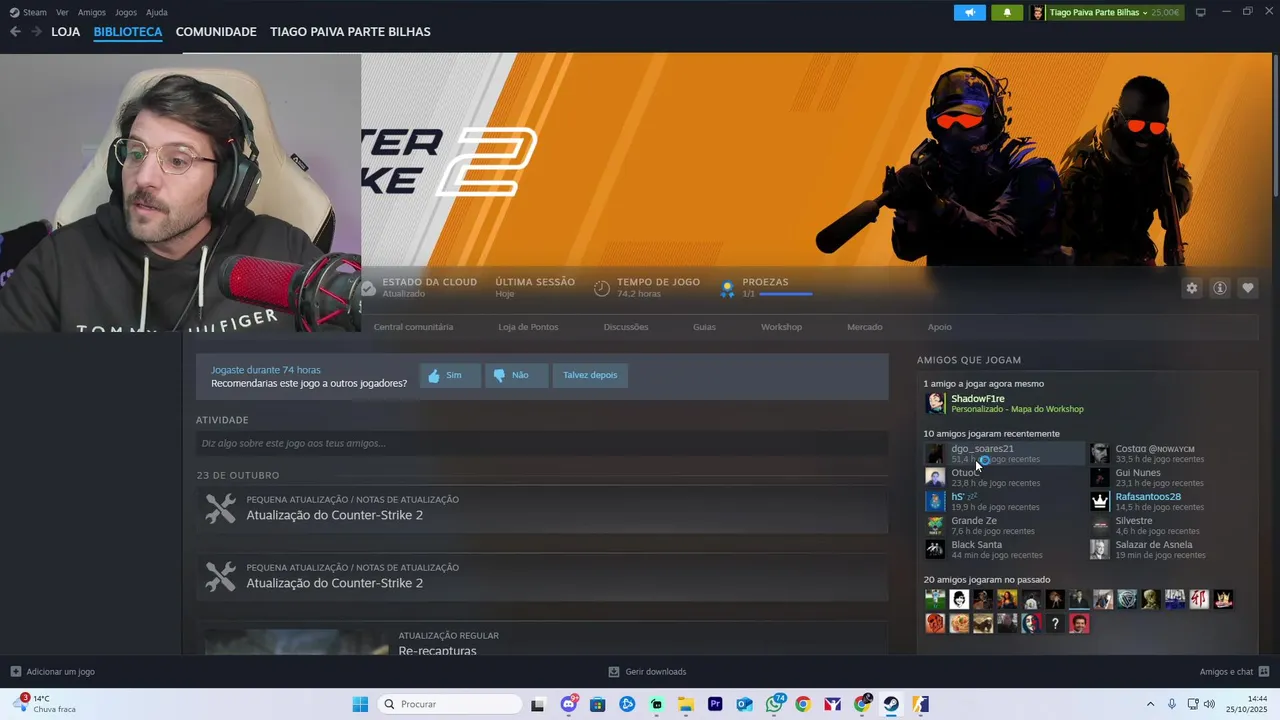Click the Não thumbs-down button
The height and width of the screenshot is (720, 1280).
(517, 375)
